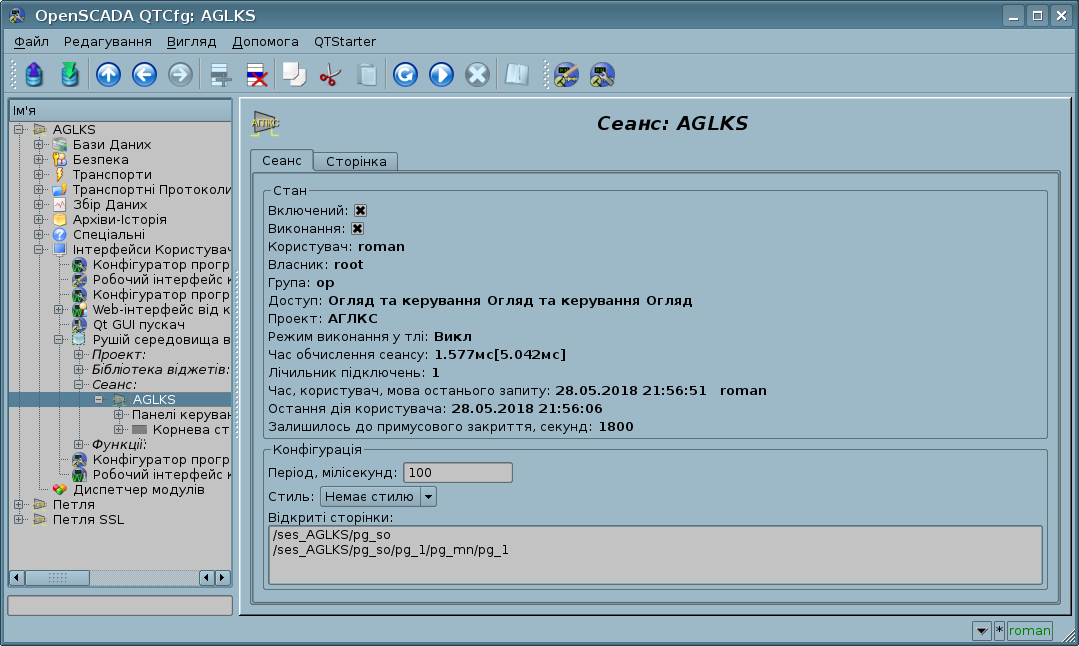Select the Транспорти tree node
The width and height of the screenshot is (1079, 646).
click(x=112, y=175)
